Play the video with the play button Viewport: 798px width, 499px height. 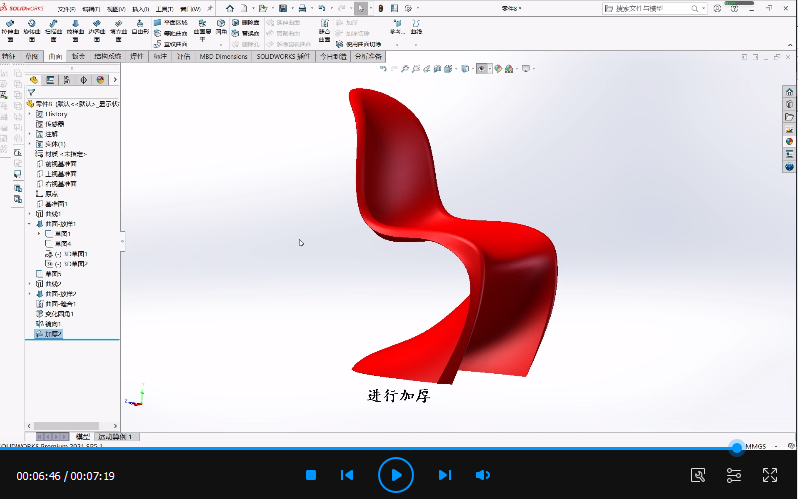click(396, 475)
